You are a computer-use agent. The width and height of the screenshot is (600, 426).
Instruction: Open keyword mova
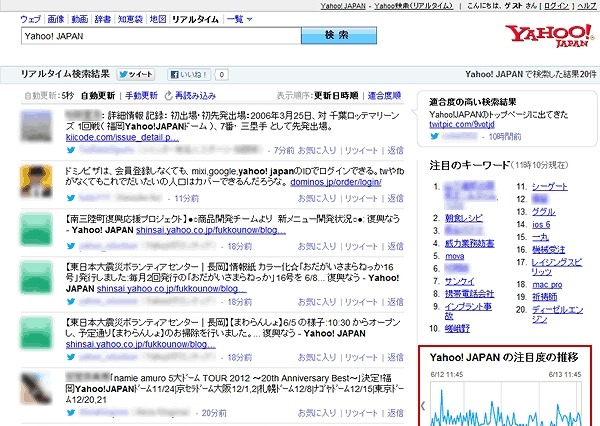pyautogui.click(x=455, y=256)
